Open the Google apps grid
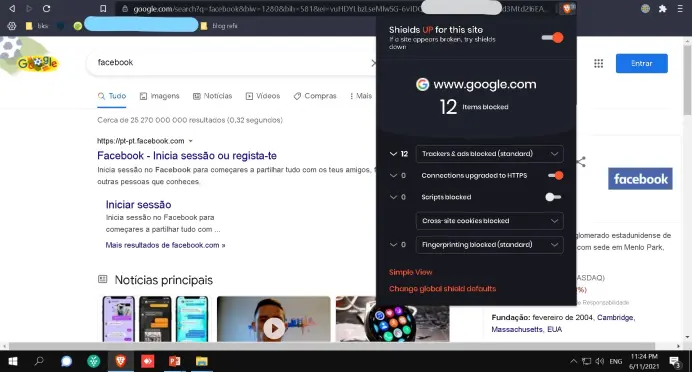Viewport: 692px width, 372px height. click(598, 64)
